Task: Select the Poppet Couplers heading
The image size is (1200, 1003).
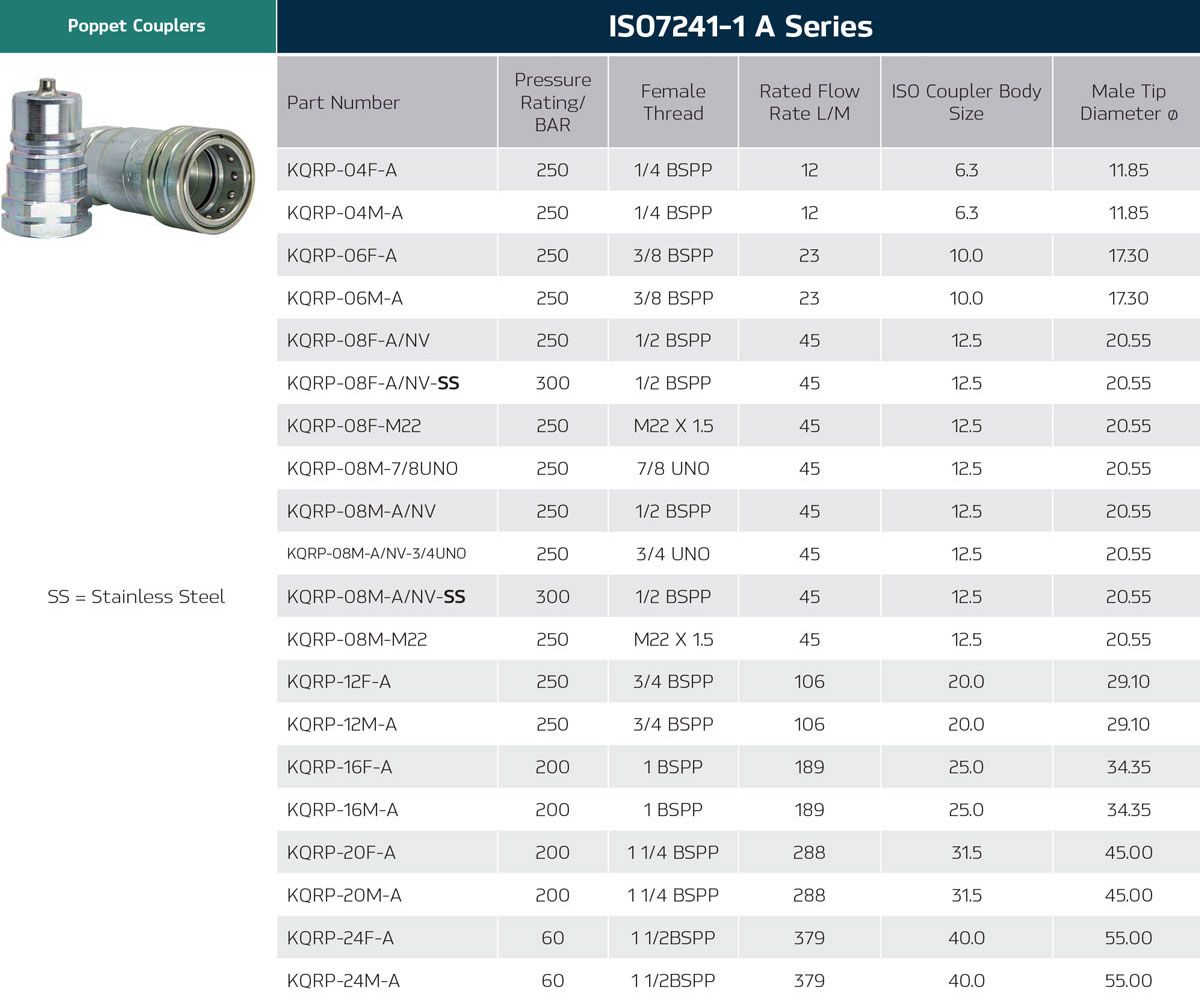Action: point(136,26)
